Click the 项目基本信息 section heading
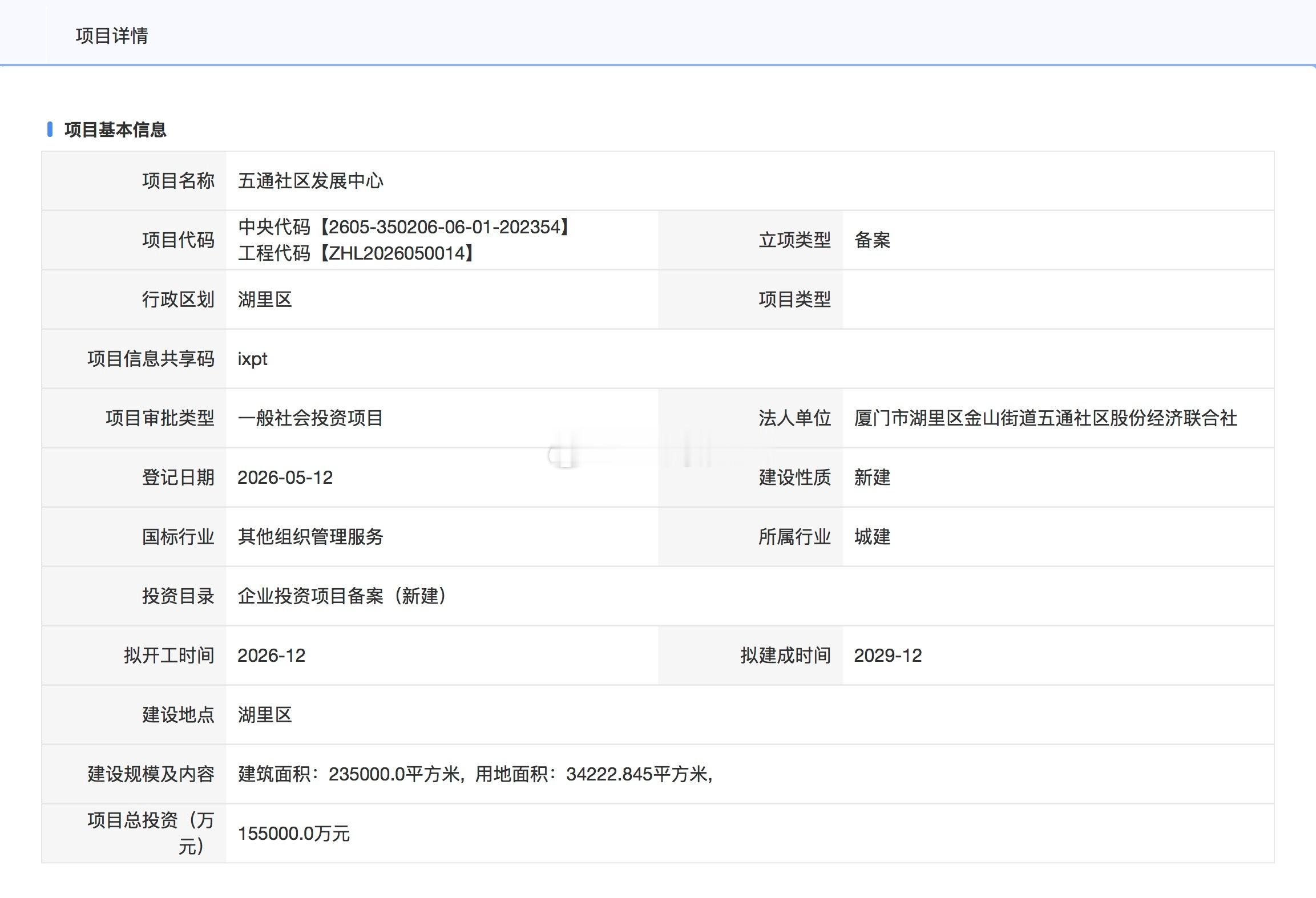1316x898 pixels. click(x=115, y=130)
